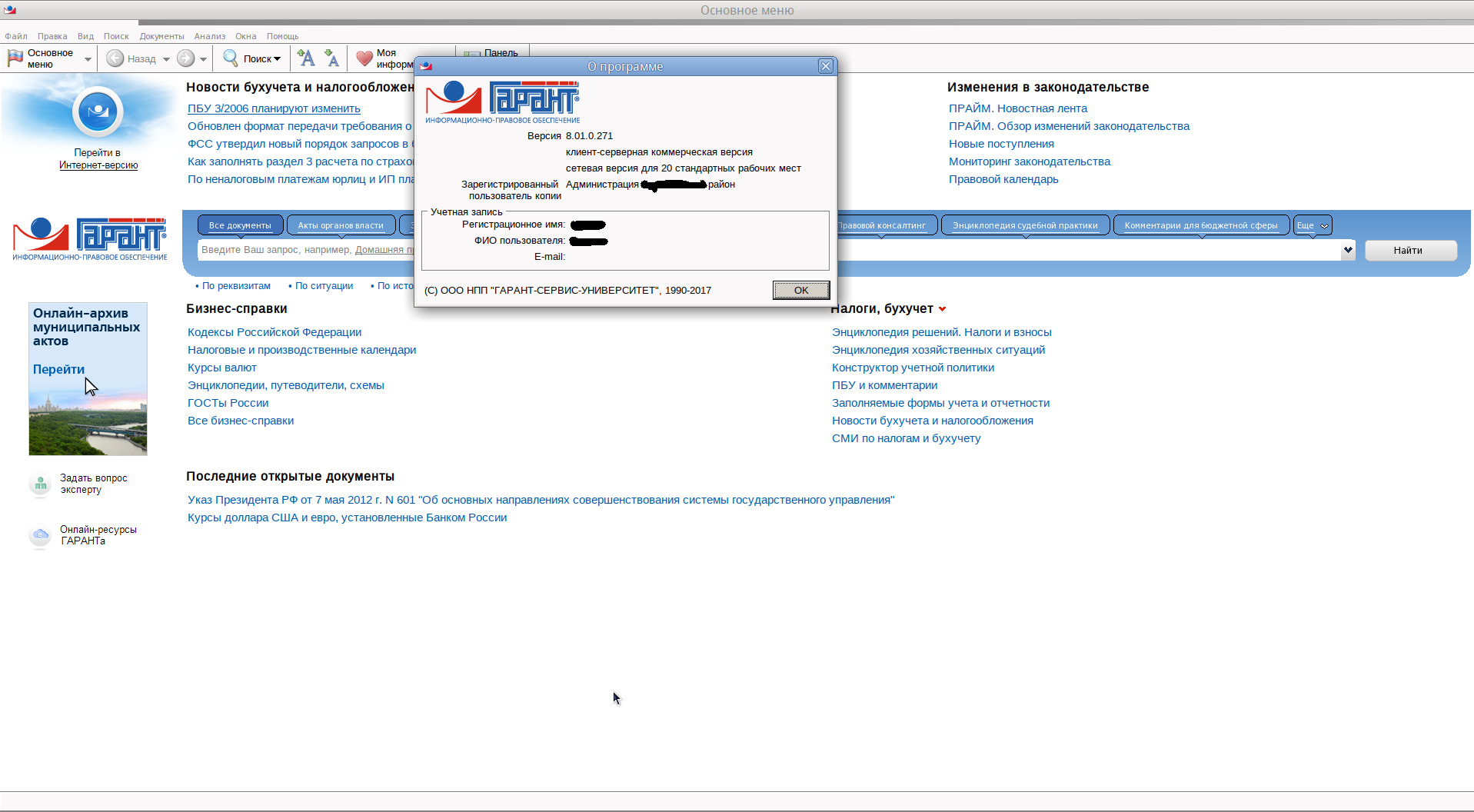Image resolution: width=1474 pixels, height=812 pixels.
Task: Click Перейти on the Онлайн-архив banner
Action: (x=58, y=369)
